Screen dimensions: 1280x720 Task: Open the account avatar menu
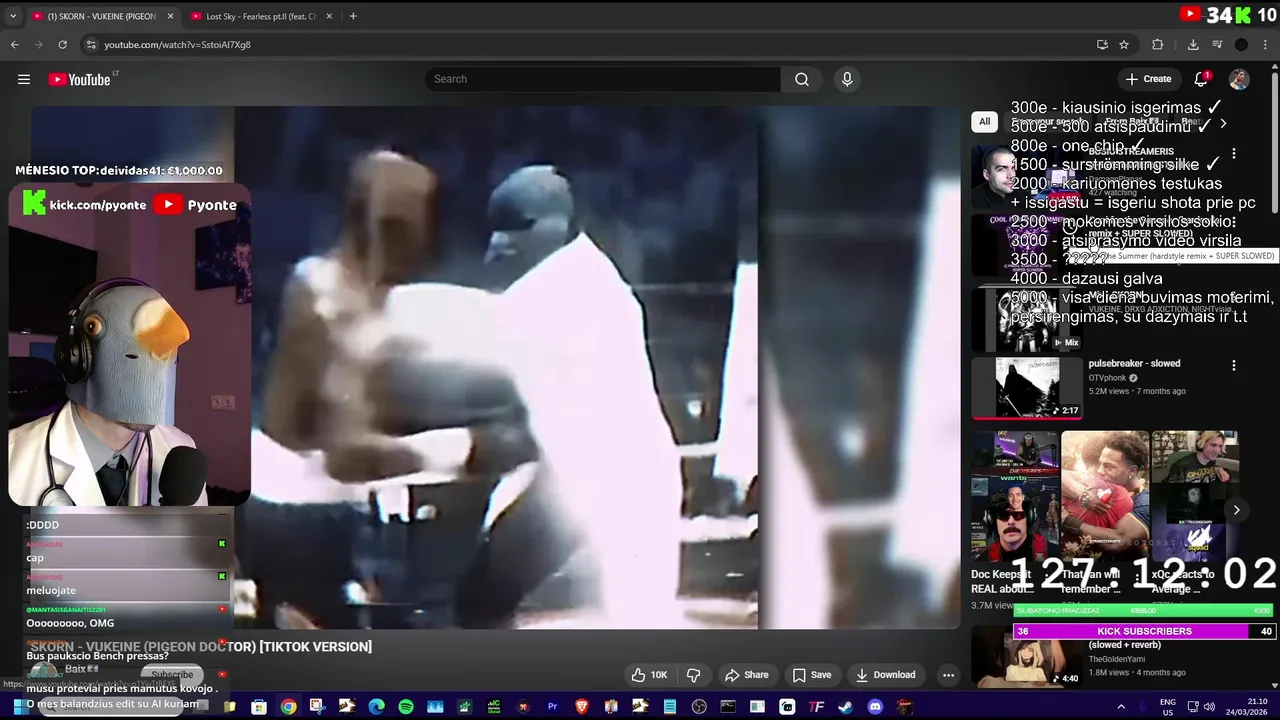[1239, 79]
